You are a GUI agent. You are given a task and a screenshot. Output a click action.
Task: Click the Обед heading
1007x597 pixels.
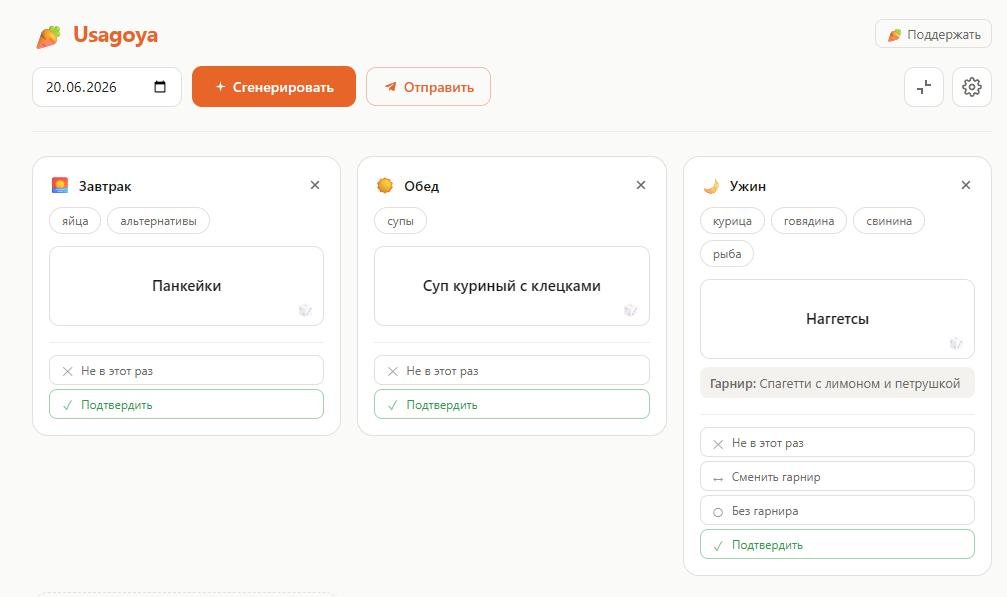421,186
